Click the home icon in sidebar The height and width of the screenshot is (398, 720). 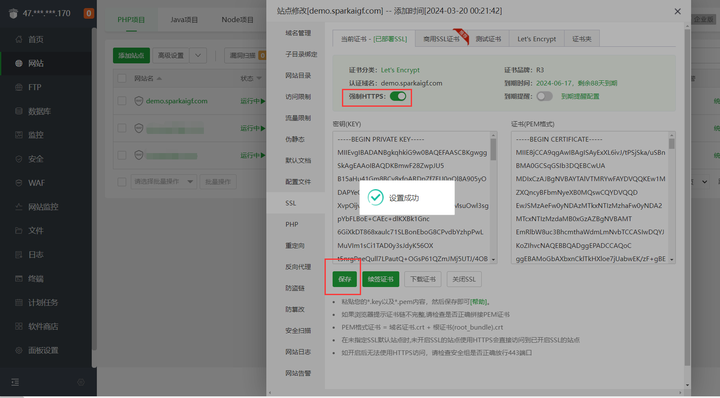coord(19,39)
